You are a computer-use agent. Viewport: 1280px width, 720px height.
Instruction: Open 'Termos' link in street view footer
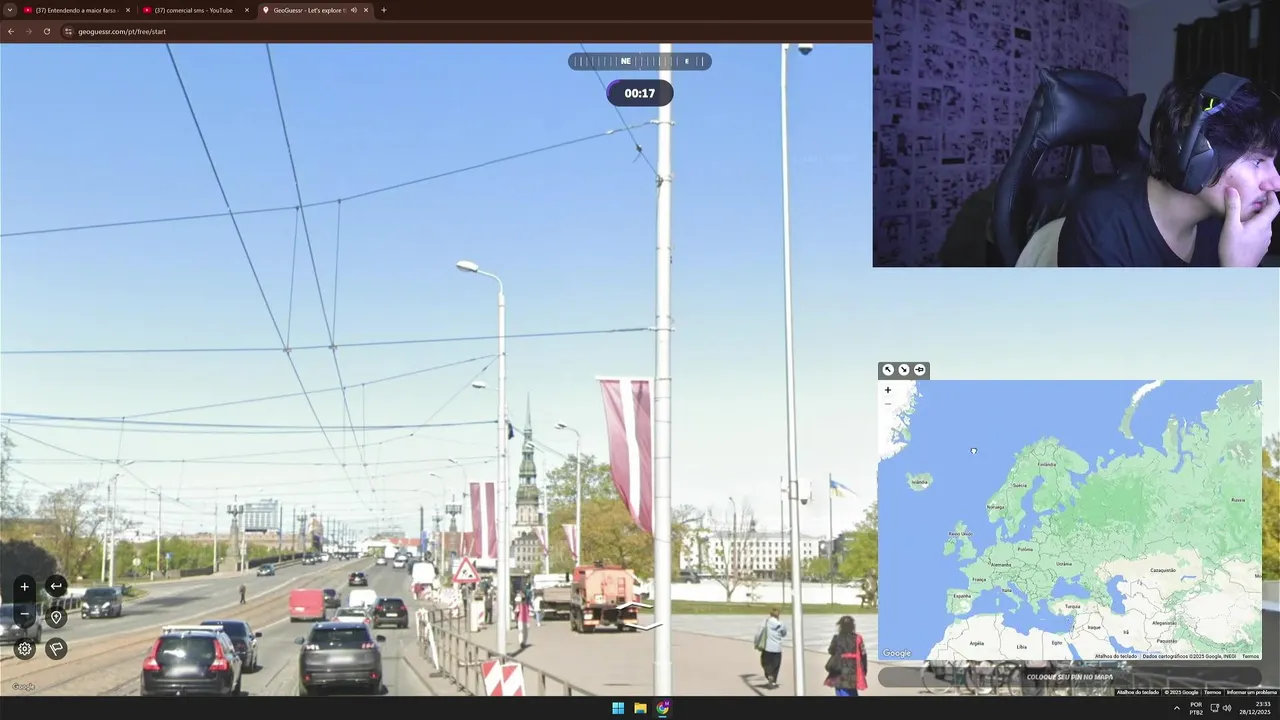click(1213, 692)
